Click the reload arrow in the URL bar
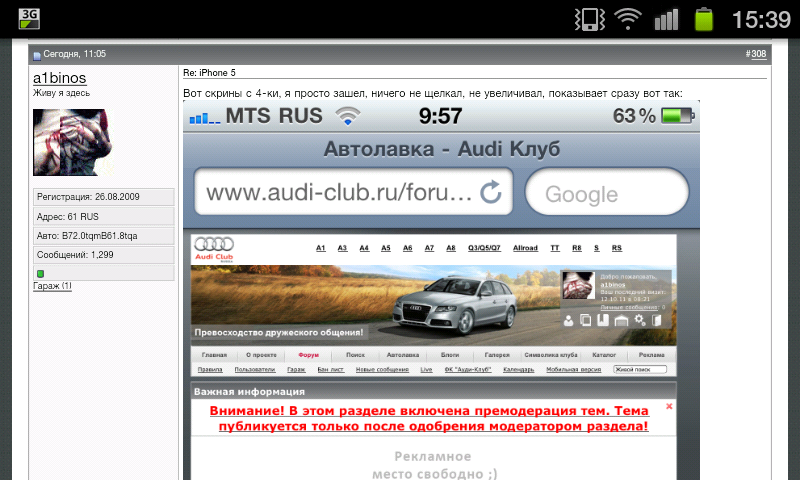 click(491, 192)
